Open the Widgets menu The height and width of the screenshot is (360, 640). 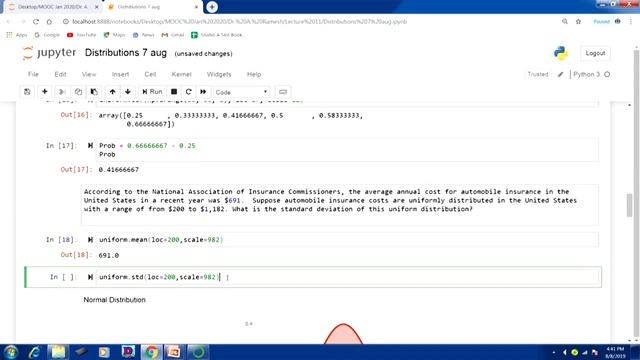[x=219, y=74]
